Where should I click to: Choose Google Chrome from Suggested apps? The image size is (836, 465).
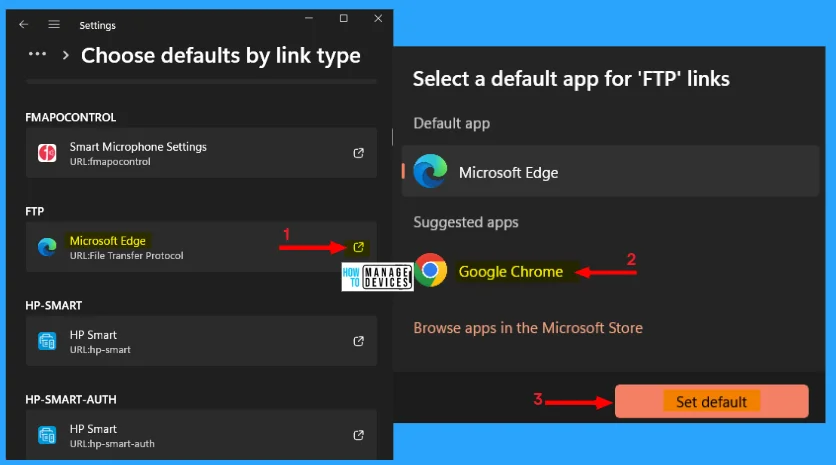tap(510, 271)
